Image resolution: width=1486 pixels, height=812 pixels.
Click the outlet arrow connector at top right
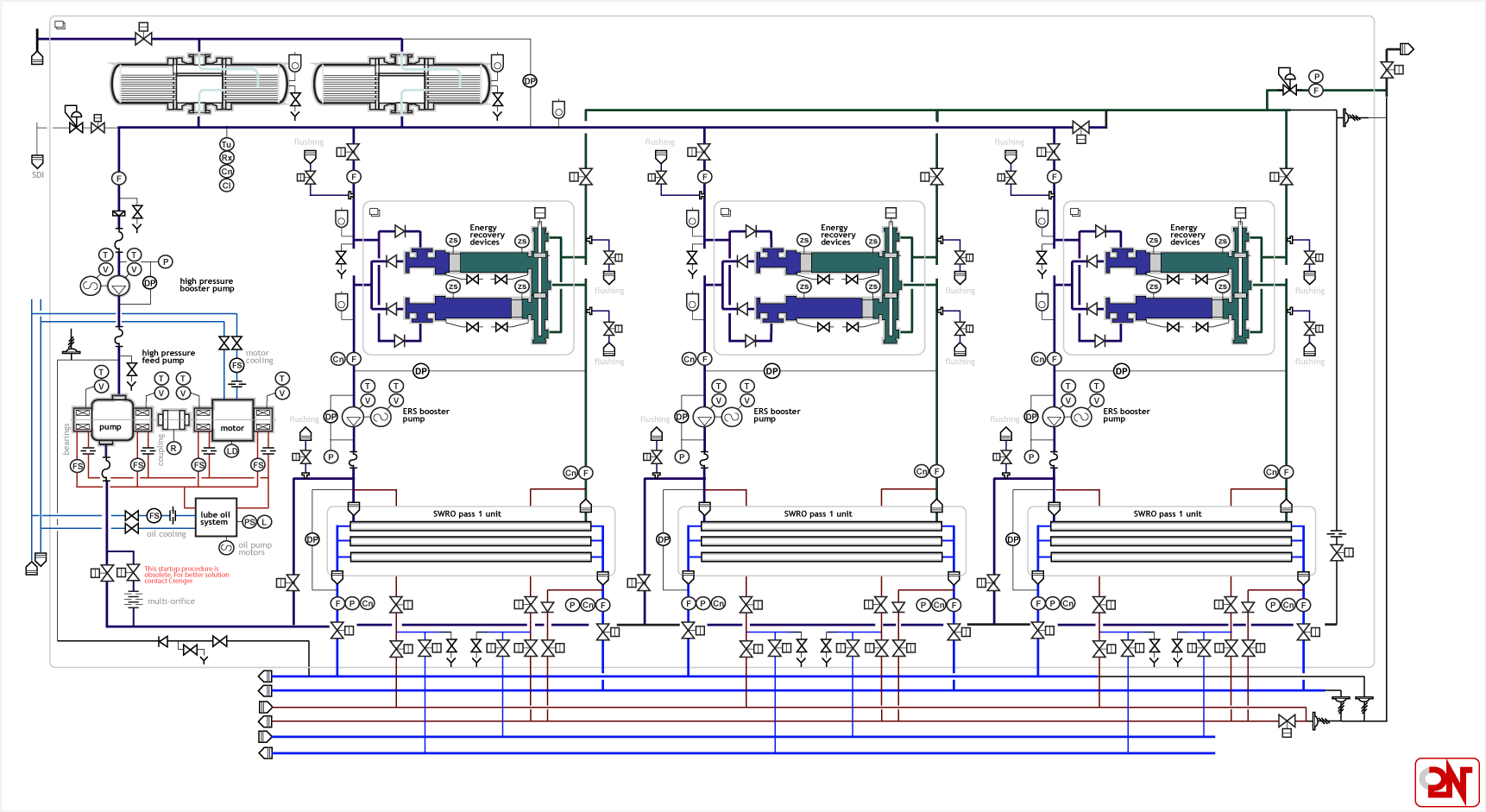[x=1407, y=49]
